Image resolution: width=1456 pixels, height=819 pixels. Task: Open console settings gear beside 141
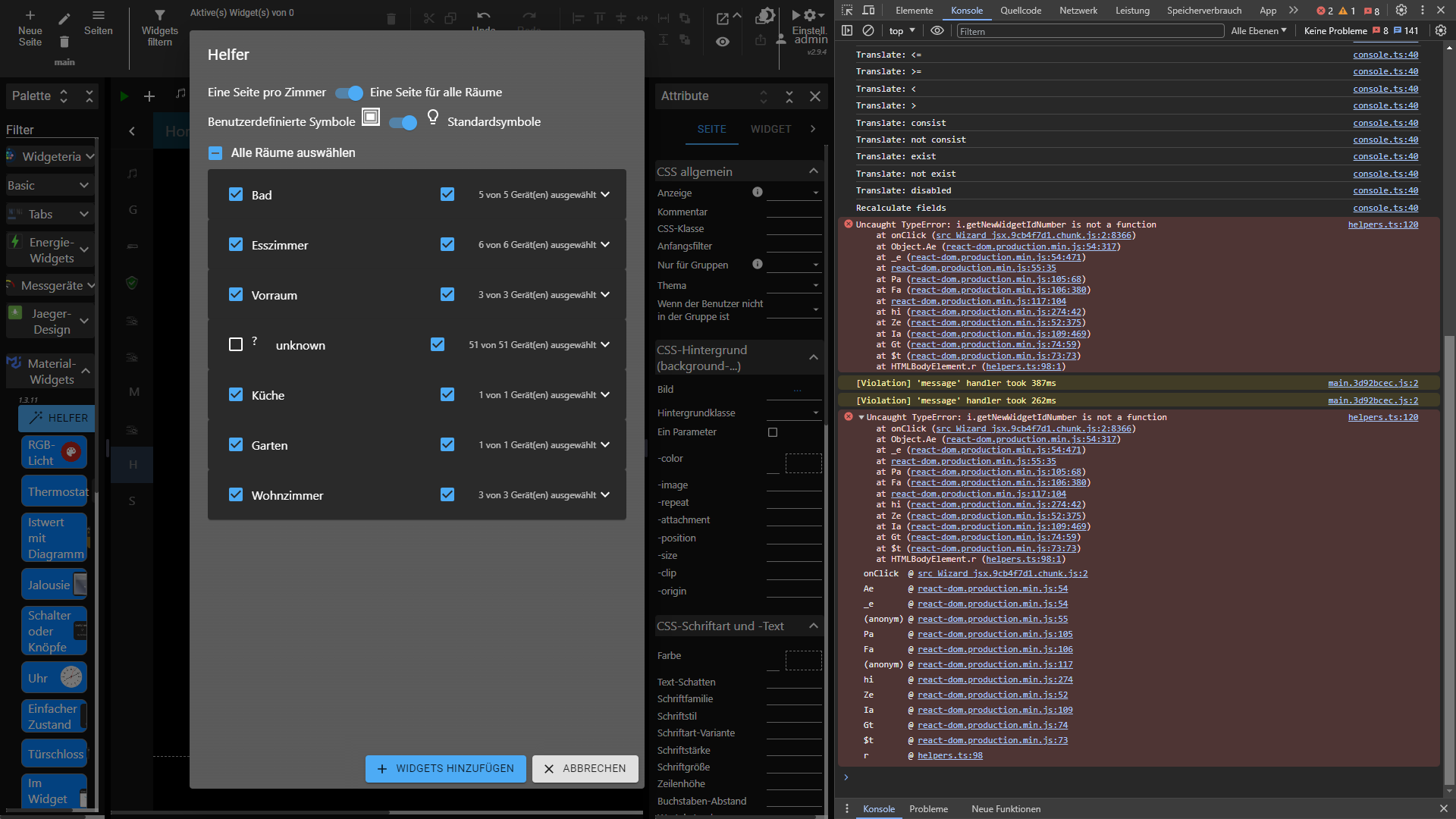coord(1441,31)
